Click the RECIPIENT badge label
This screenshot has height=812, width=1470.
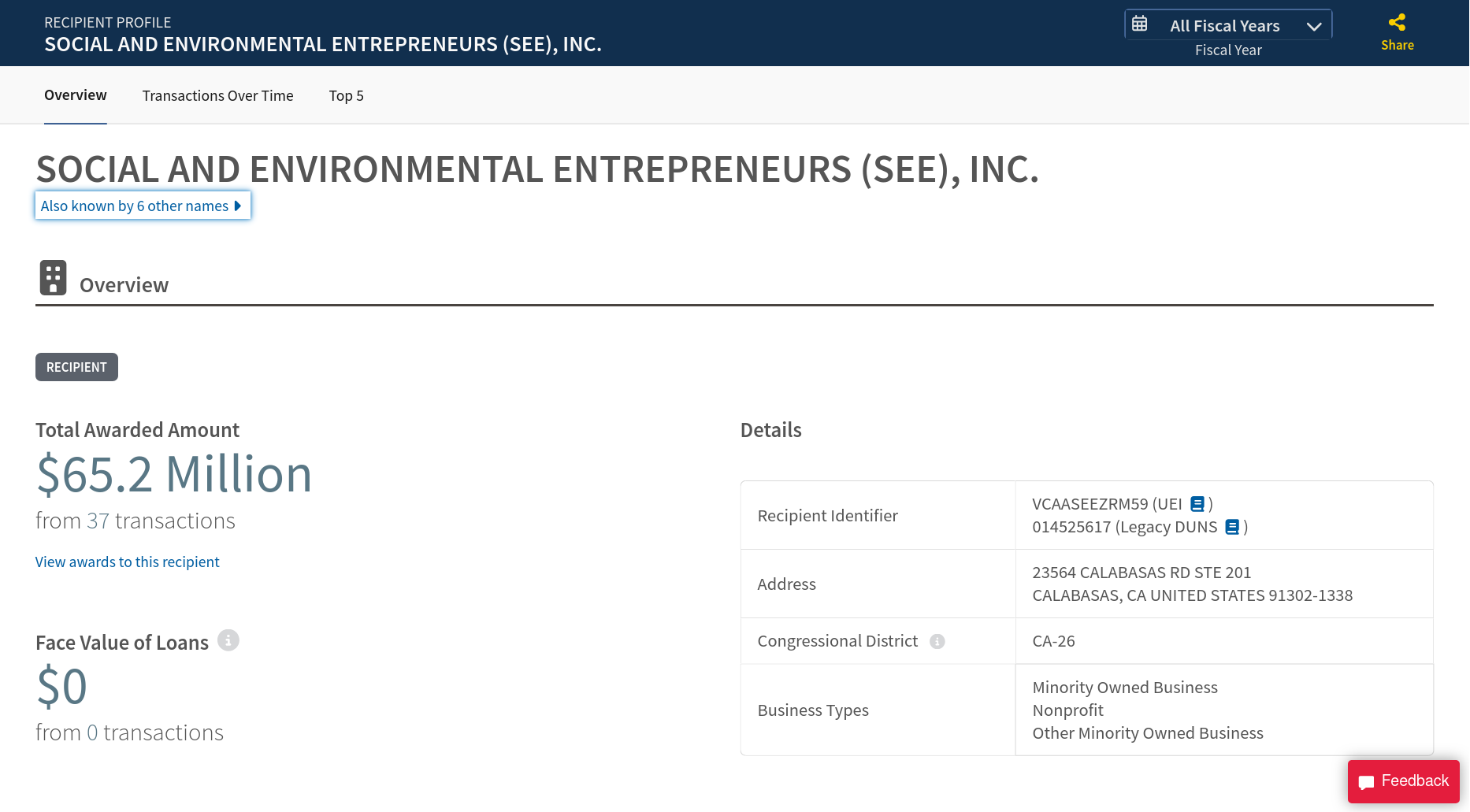click(x=76, y=367)
